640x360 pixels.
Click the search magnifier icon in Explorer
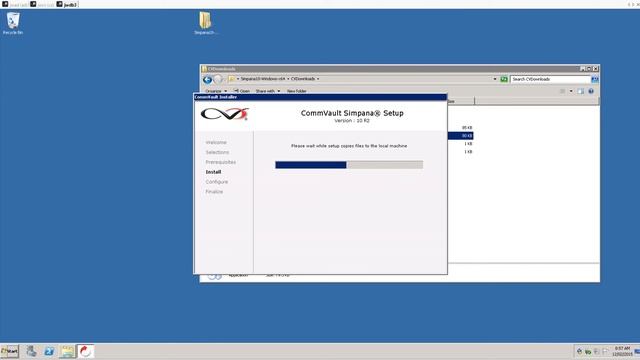(x=595, y=79)
